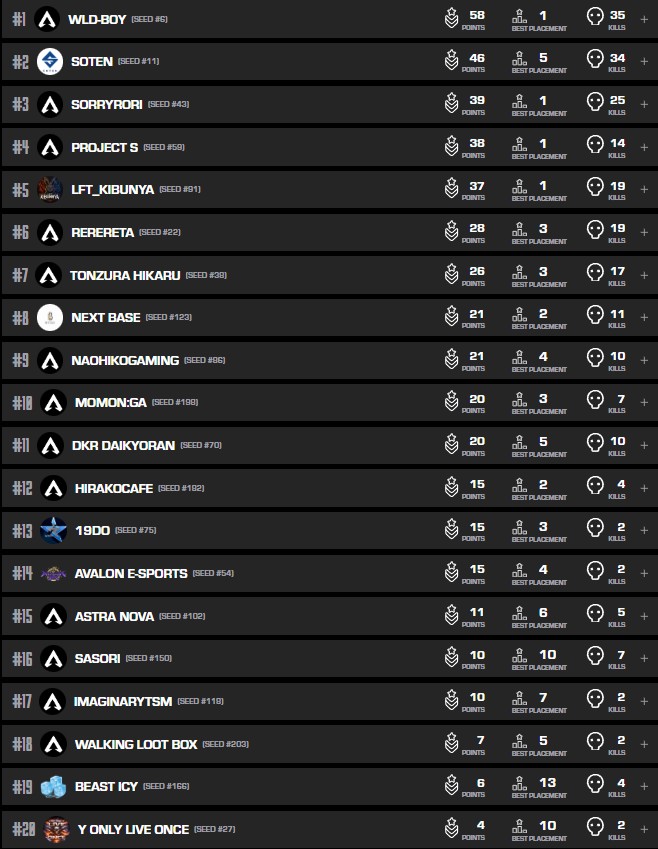Click Y ONLY LIVE ONCE logo
The width and height of the screenshot is (658, 849).
pos(56,829)
